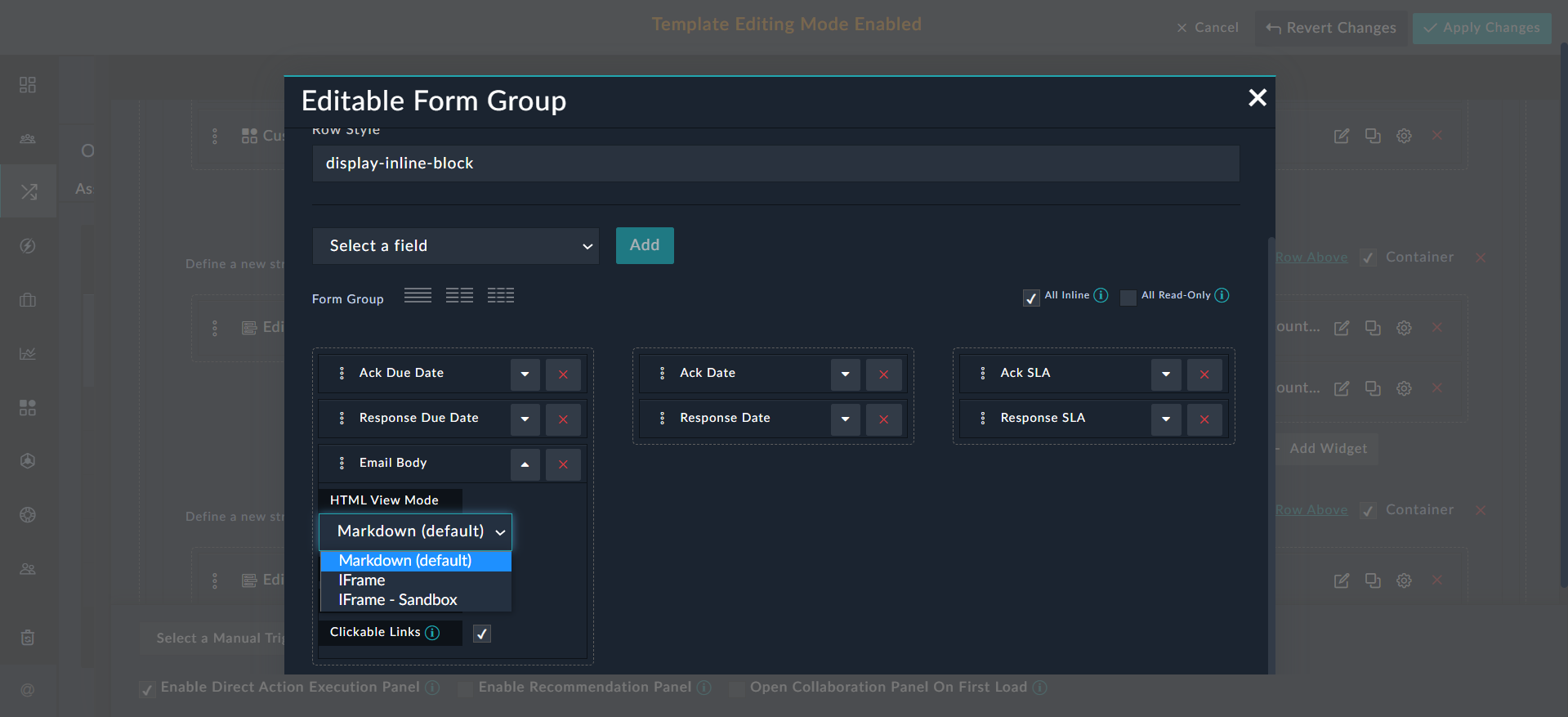Expand Response Date field options
Image resolution: width=1568 pixels, height=717 pixels.
coord(845,419)
